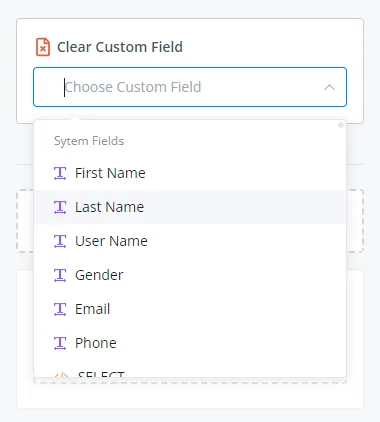Viewport: 380px width, 422px height.
Task: Click the text icon beside Last Name
Action: pos(60,207)
